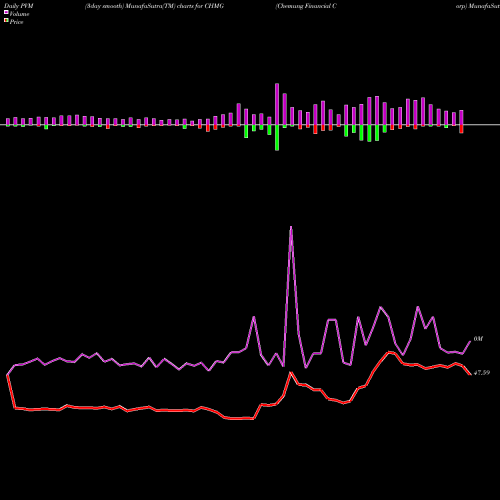Click the '(Chemung Financial C' heading text
The image size is (500, 500).
tap(306, 6)
